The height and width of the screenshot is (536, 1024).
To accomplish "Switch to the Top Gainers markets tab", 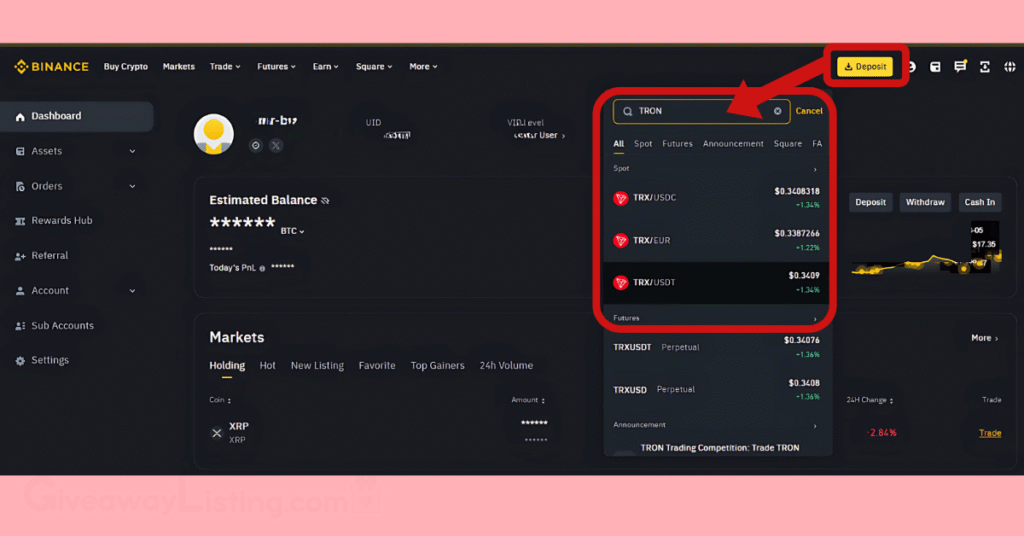I will [437, 366].
